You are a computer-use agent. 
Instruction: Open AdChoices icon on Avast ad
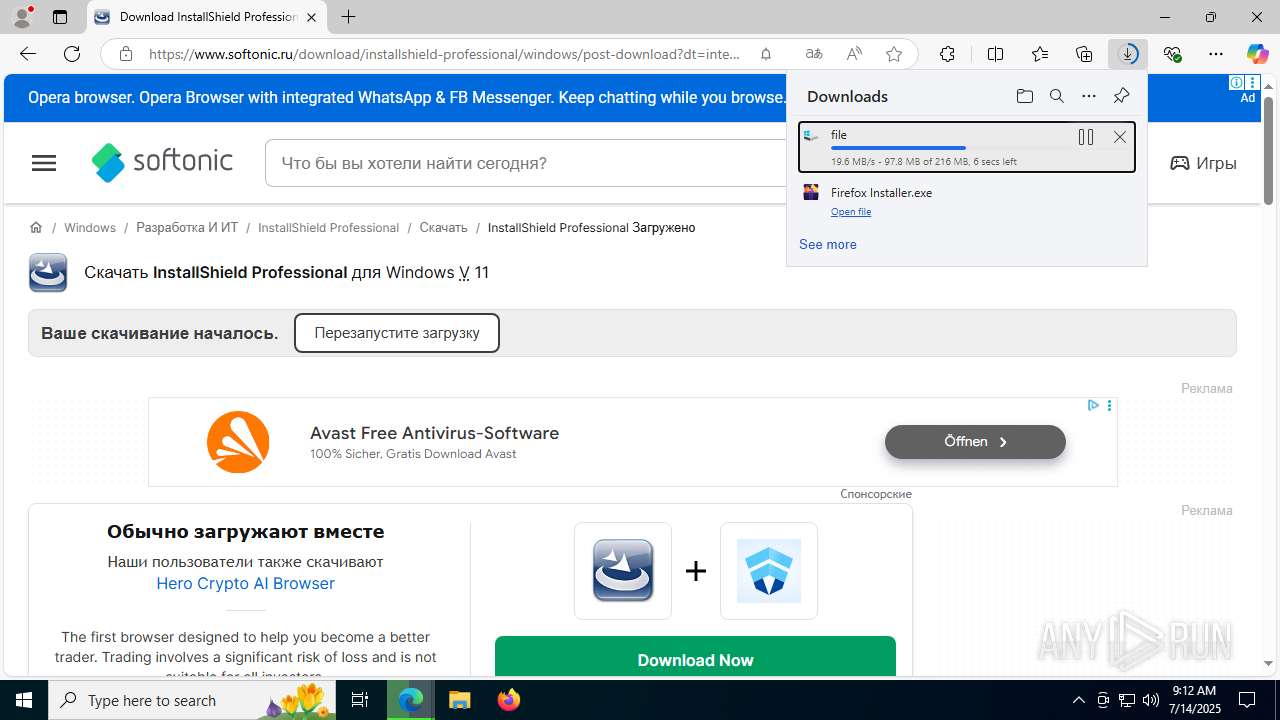point(1093,405)
